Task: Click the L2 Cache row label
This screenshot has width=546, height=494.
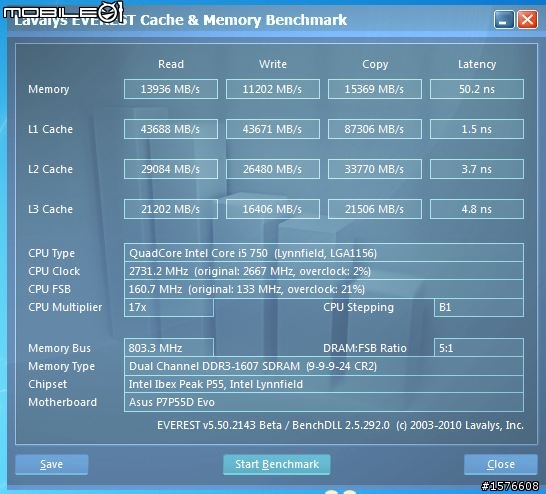Action: point(50,169)
